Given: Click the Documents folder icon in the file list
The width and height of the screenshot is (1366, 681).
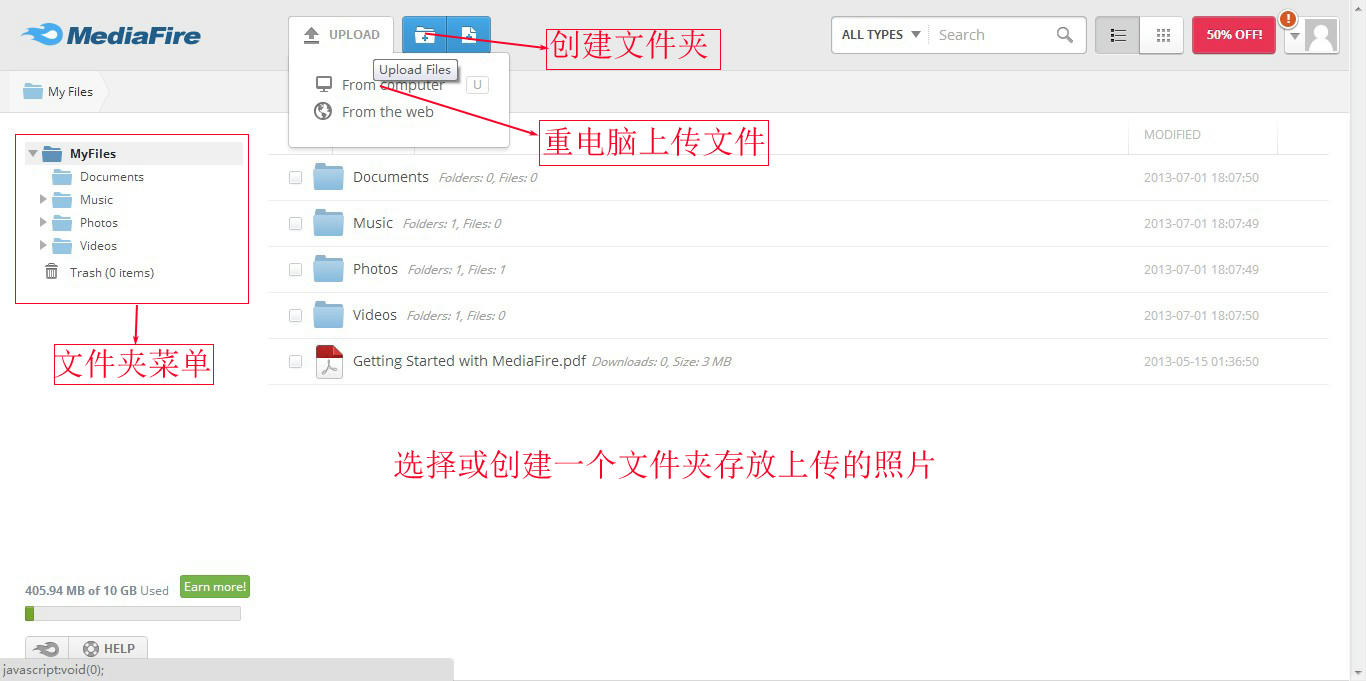Looking at the screenshot, I should [328, 177].
